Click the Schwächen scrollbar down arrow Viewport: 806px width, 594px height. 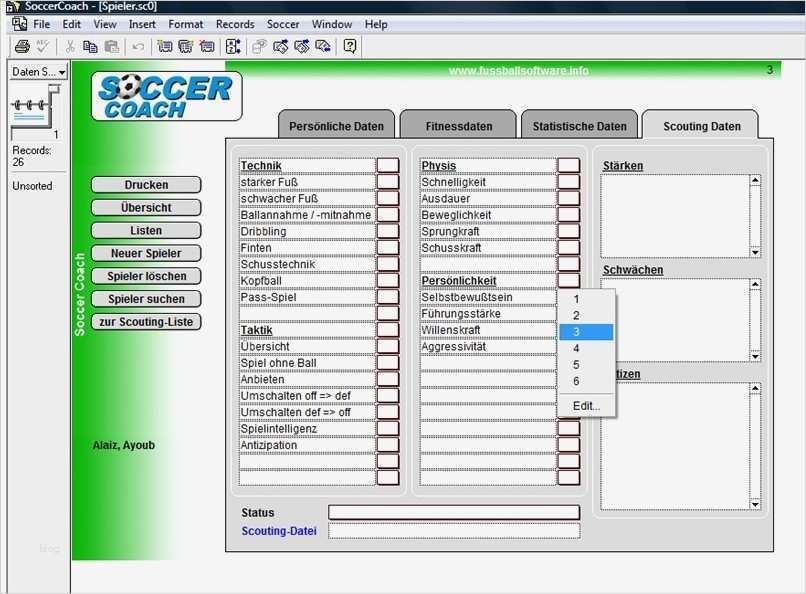coord(755,356)
